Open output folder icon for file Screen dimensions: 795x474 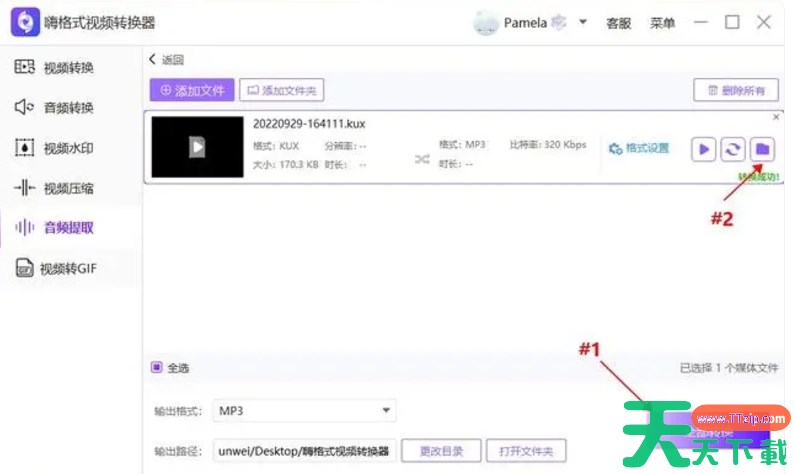pyautogui.click(x=762, y=149)
